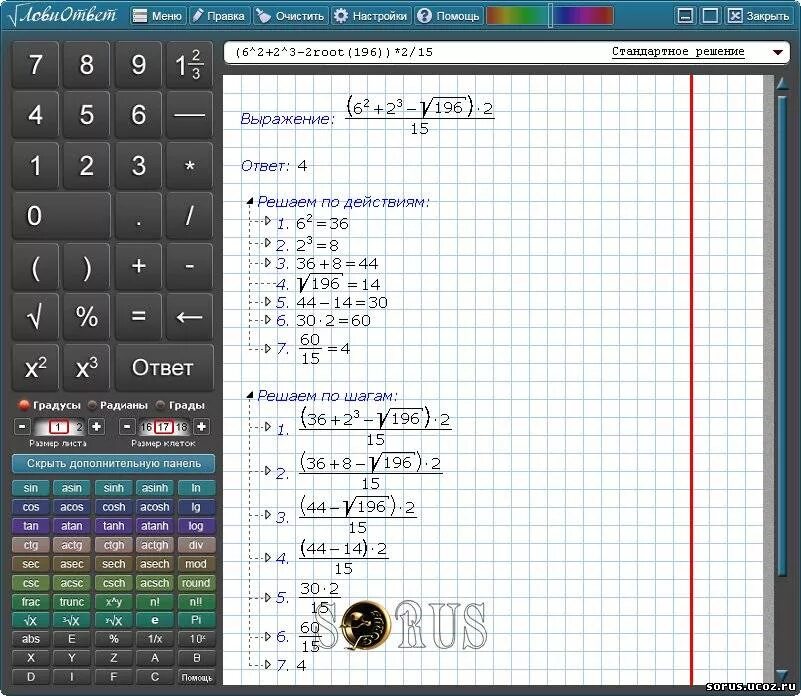Screen dimensions: 801x696
Task: Click the blue-purple color gradient bar
Action: point(583,16)
